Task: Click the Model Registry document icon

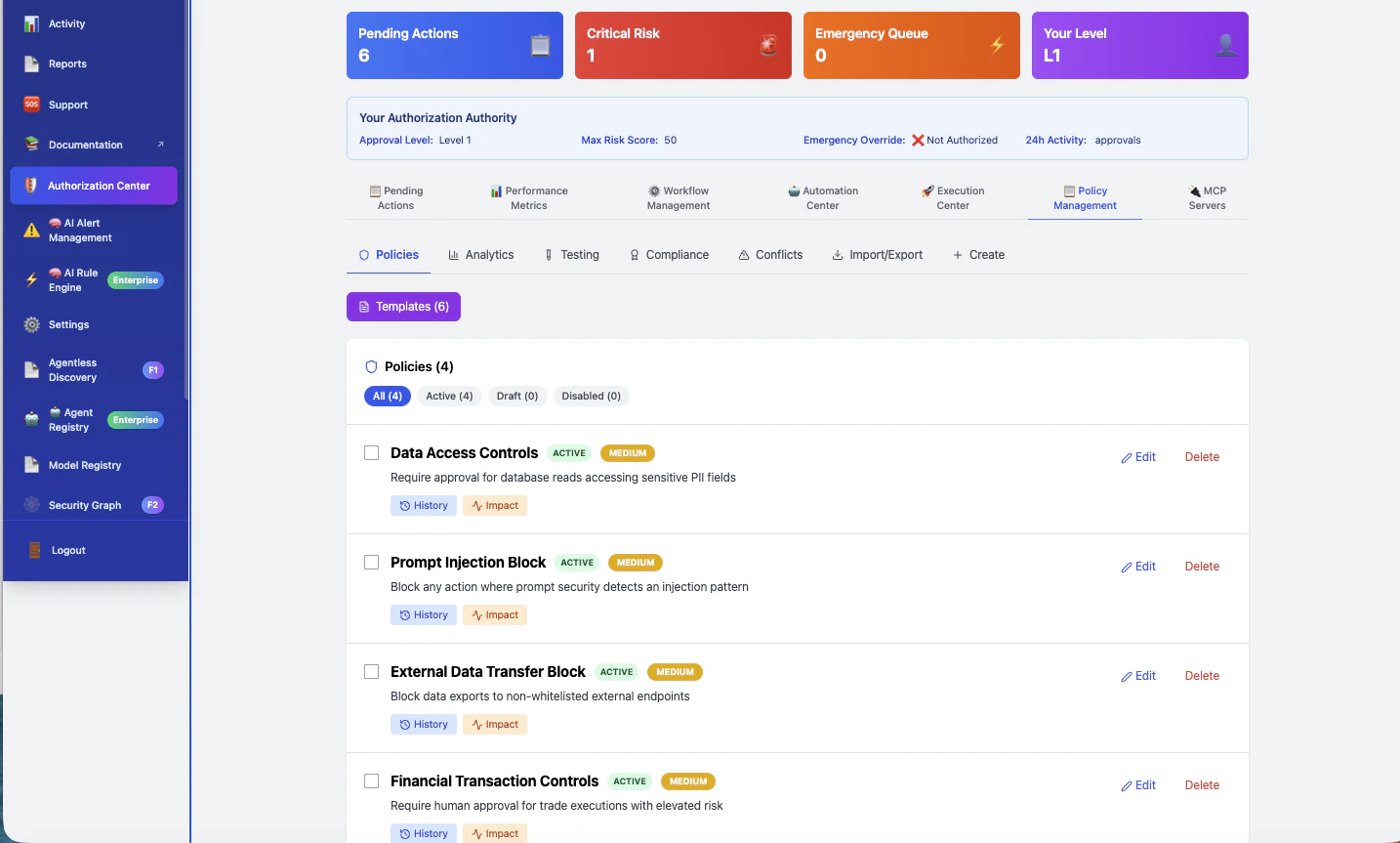Action: (x=31, y=465)
